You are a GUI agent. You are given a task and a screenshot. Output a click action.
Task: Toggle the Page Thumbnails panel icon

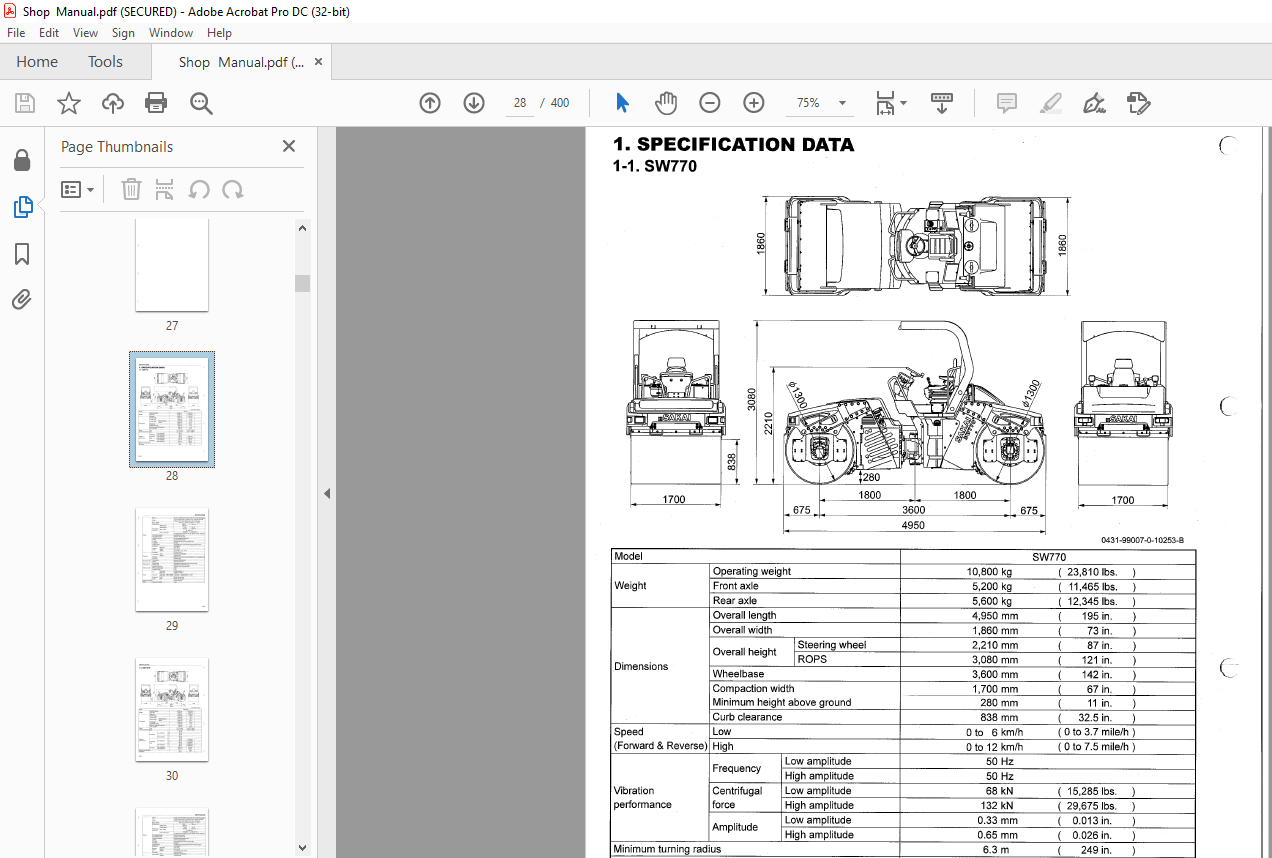coord(22,207)
